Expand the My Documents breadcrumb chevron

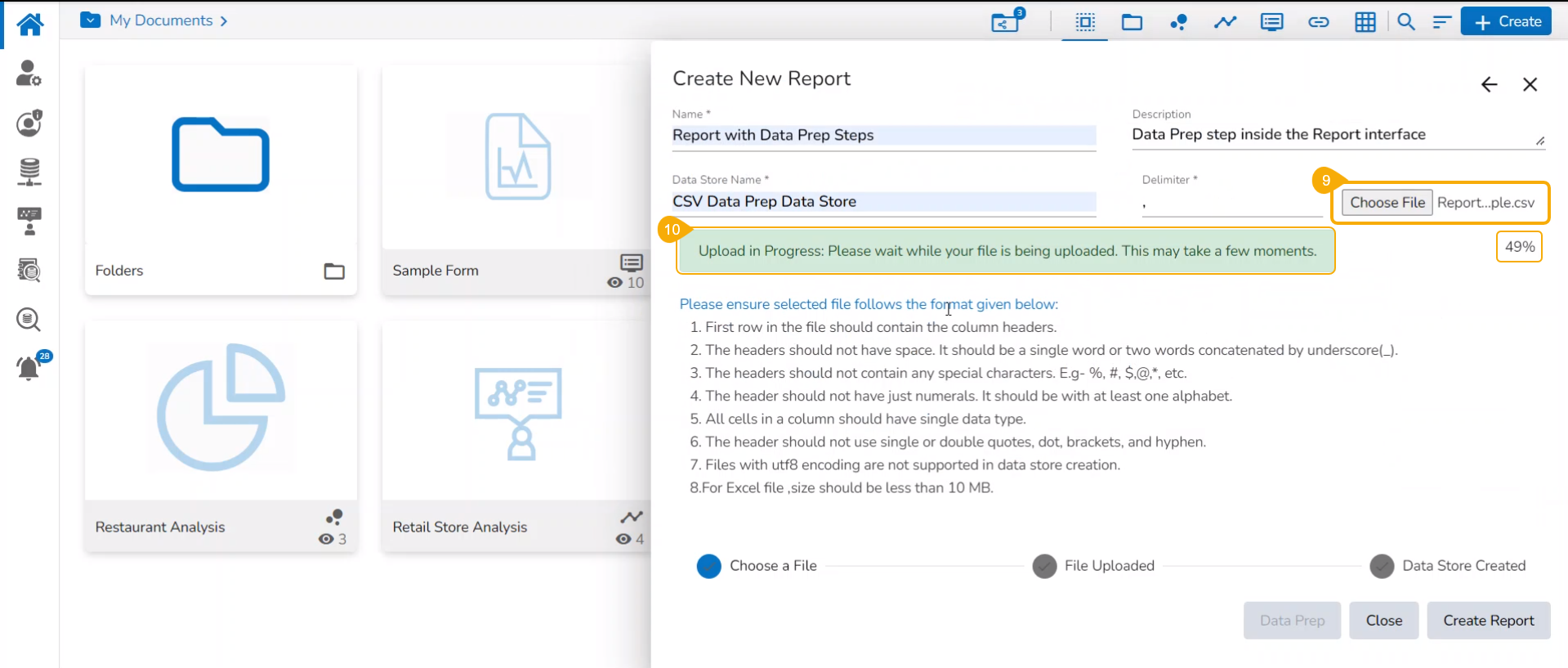(x=224, y=21)
